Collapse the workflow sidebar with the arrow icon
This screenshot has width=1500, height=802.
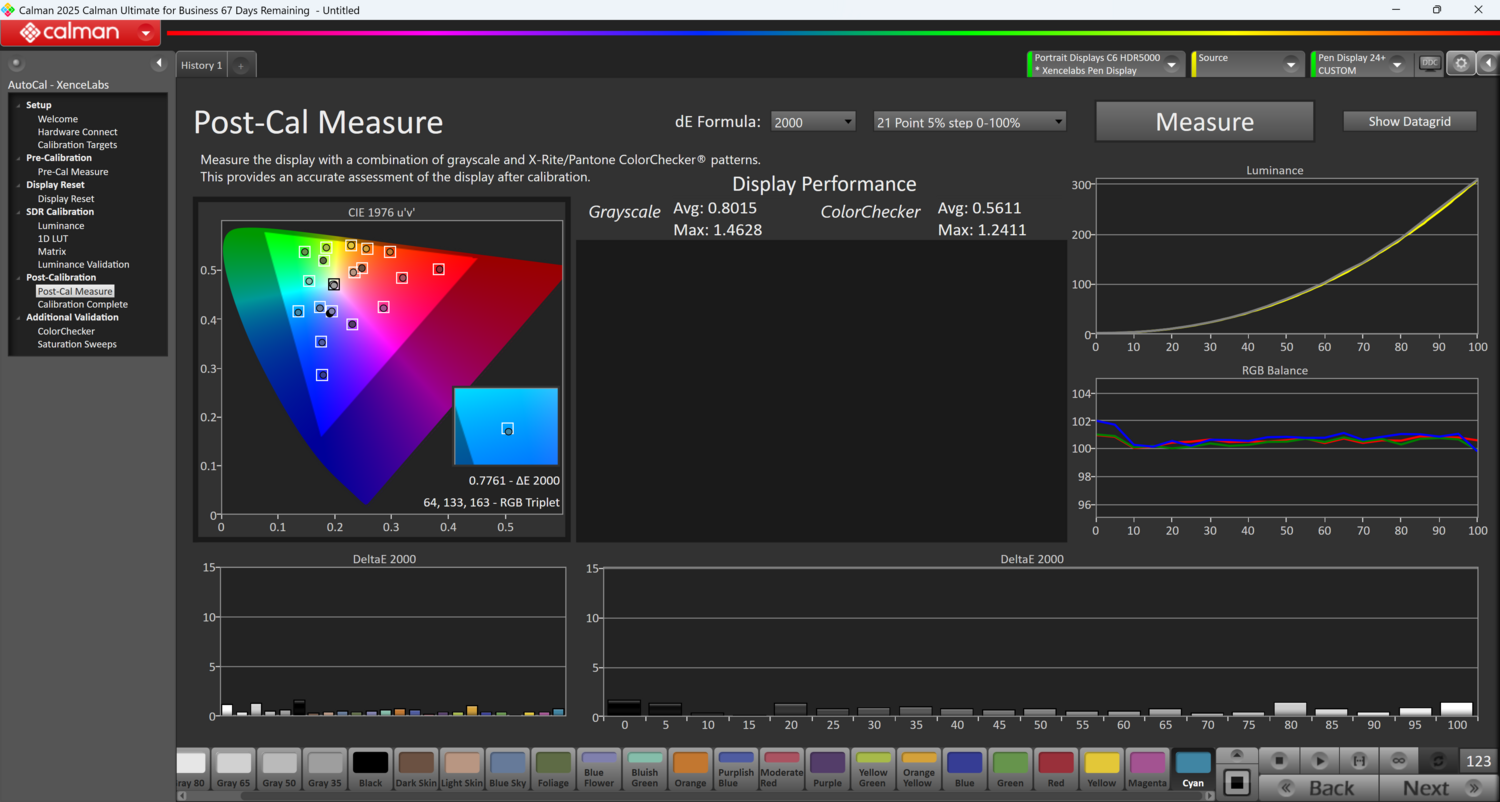pyautogui.click(x=158, y=63)
